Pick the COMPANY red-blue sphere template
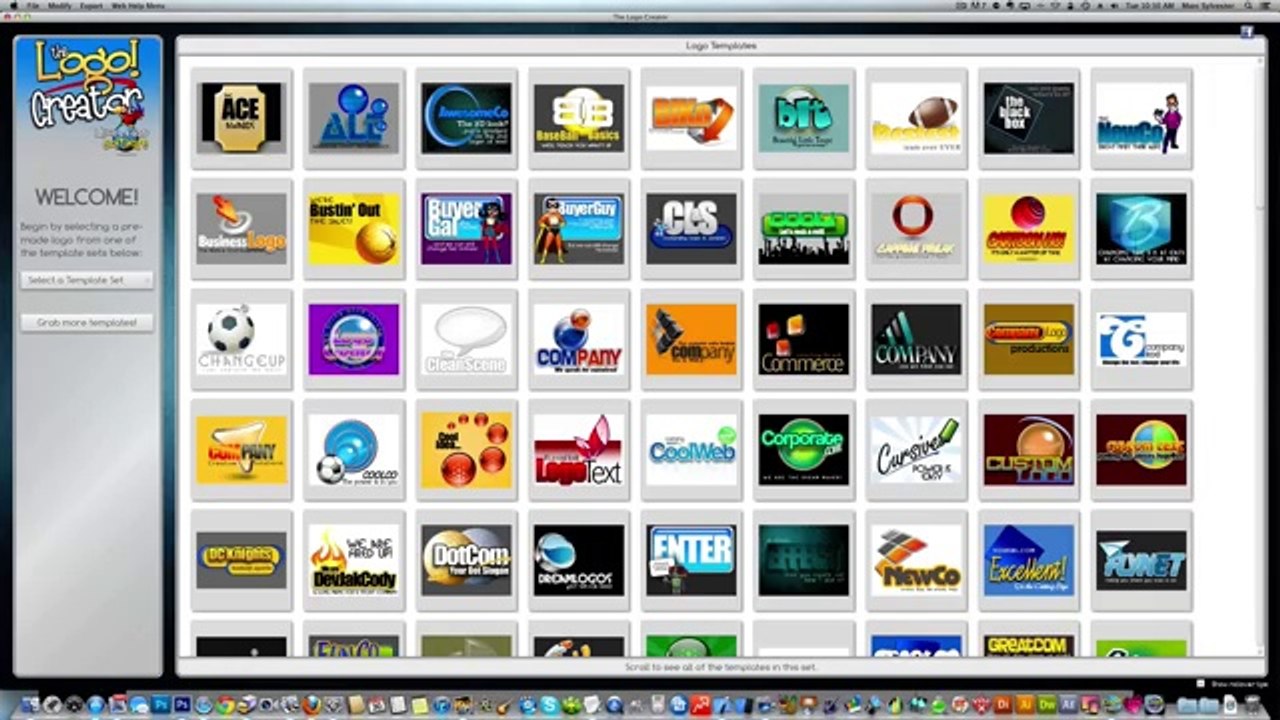 (x=578, y=340)
